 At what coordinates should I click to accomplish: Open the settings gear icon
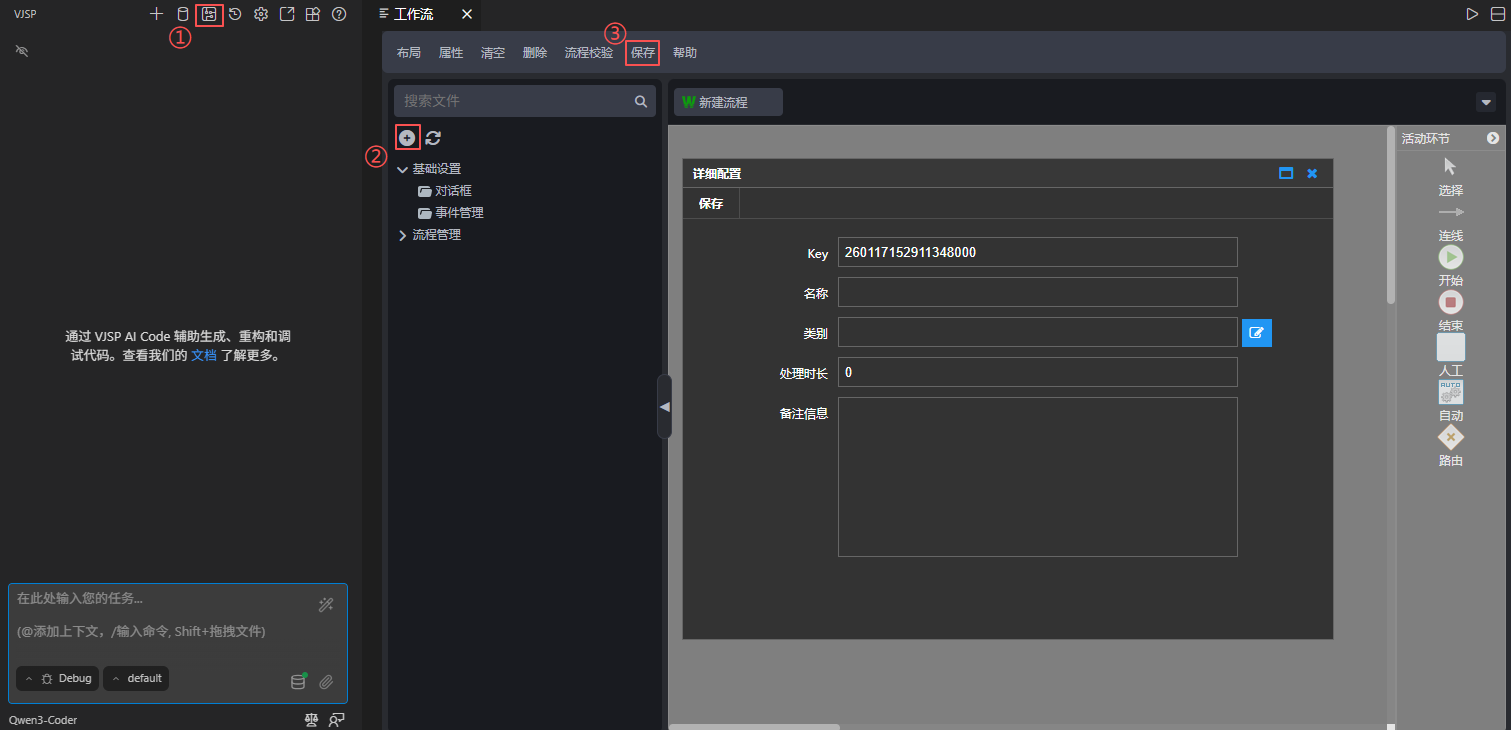point(261,14)
